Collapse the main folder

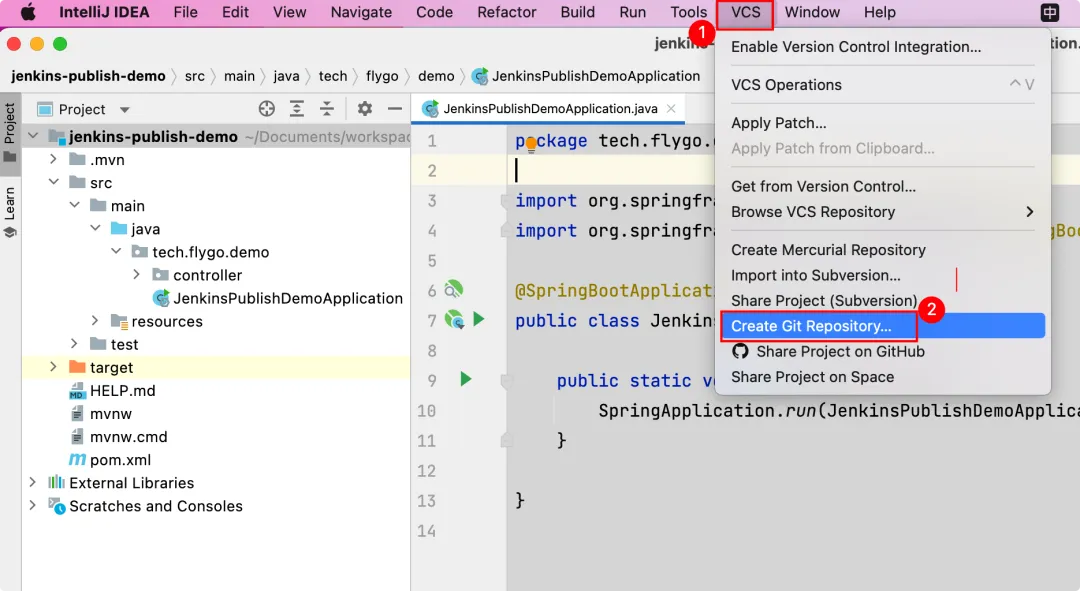74,205
